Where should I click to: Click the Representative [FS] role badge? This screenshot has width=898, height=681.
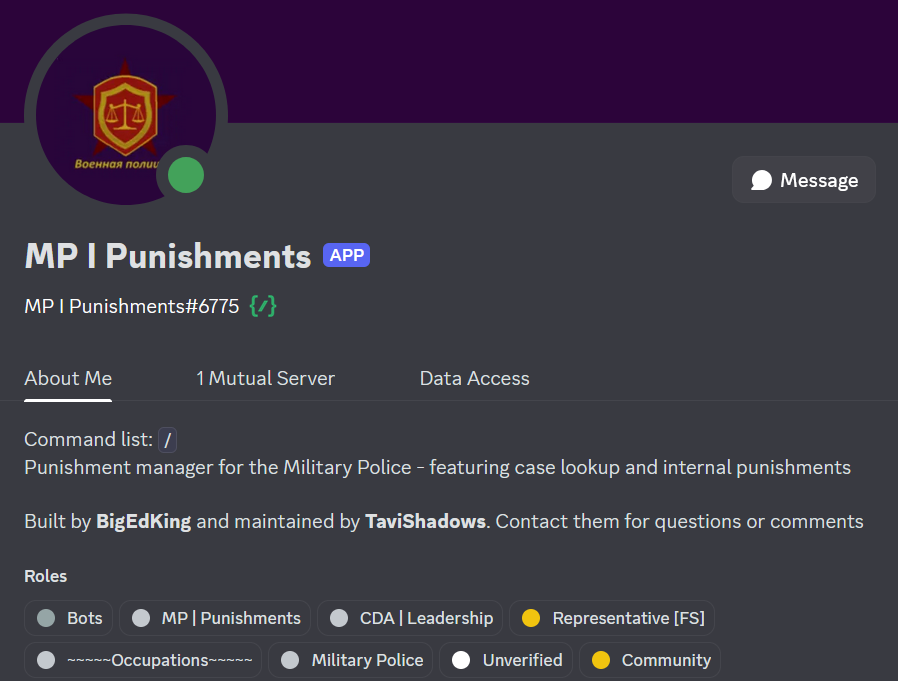click(x=612, y=618)
